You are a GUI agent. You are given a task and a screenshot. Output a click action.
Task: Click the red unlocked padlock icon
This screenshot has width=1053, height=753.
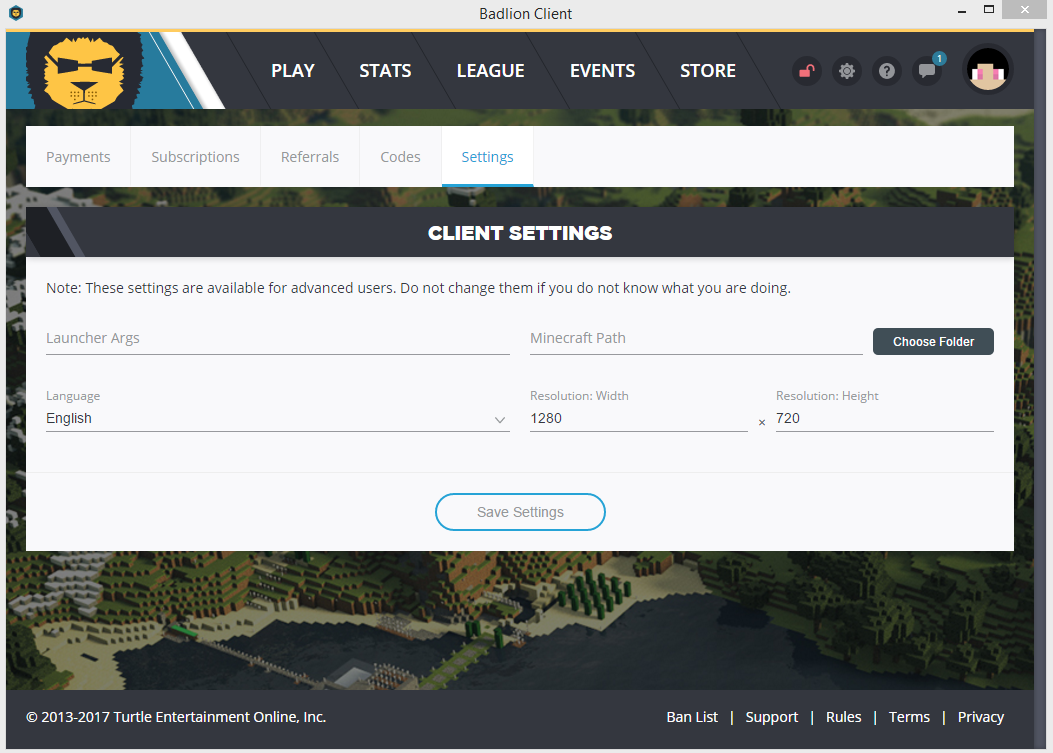click(x=807, y=71)
